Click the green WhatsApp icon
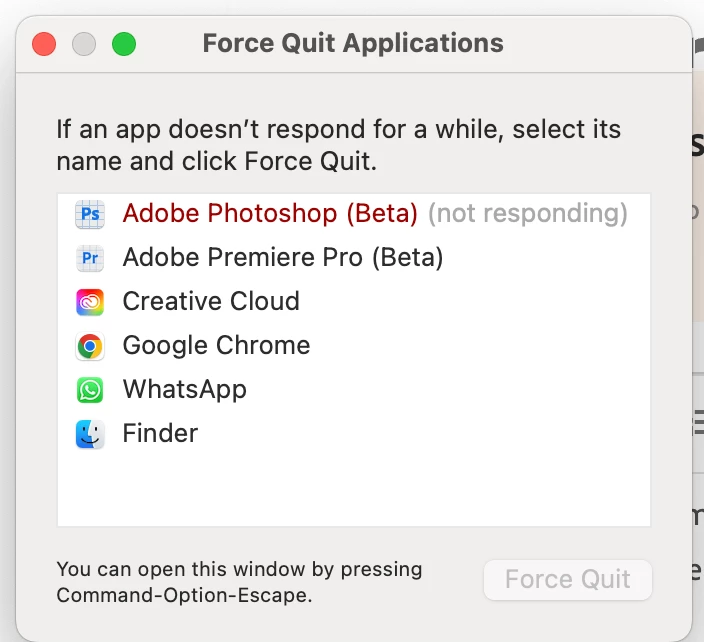This screenshot has width=704, height=642. point(90,390)
